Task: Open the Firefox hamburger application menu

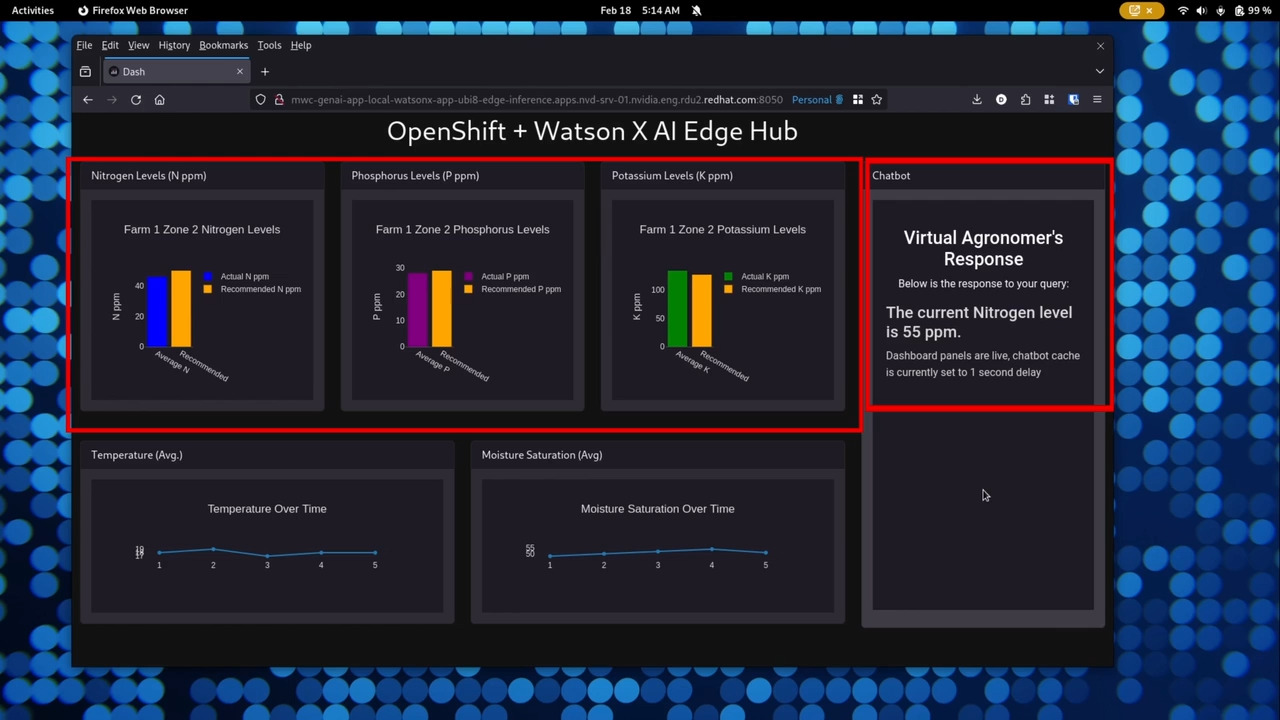Action: [x=1097, y=100]
